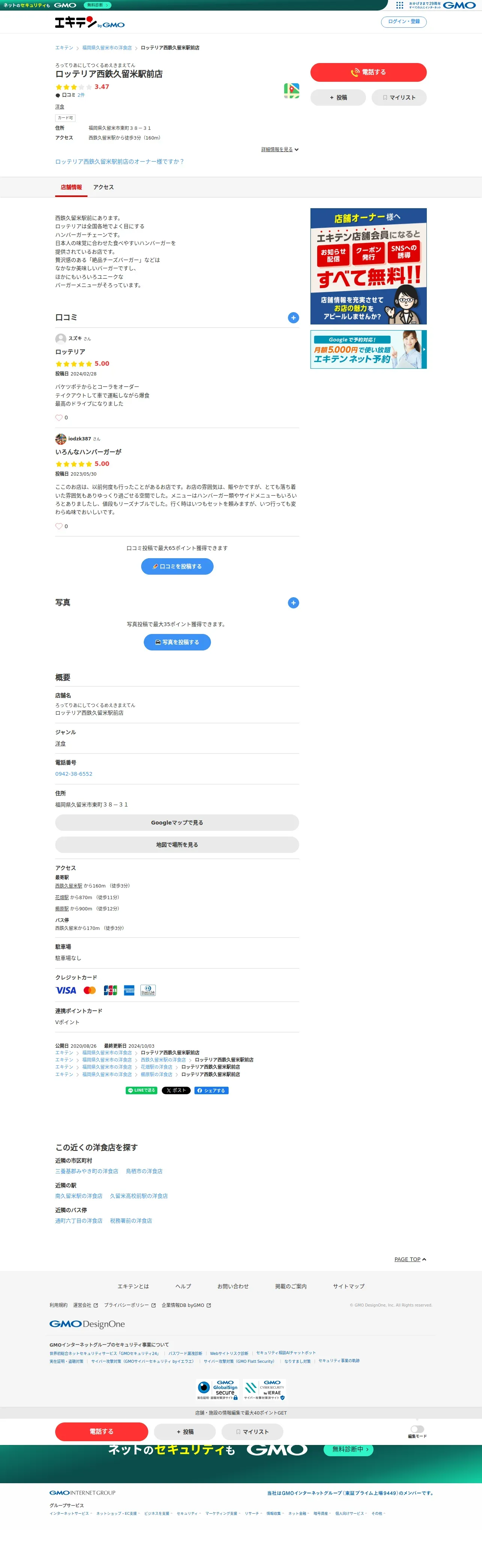Click the VISA card icon

click(x=66, y=990)
